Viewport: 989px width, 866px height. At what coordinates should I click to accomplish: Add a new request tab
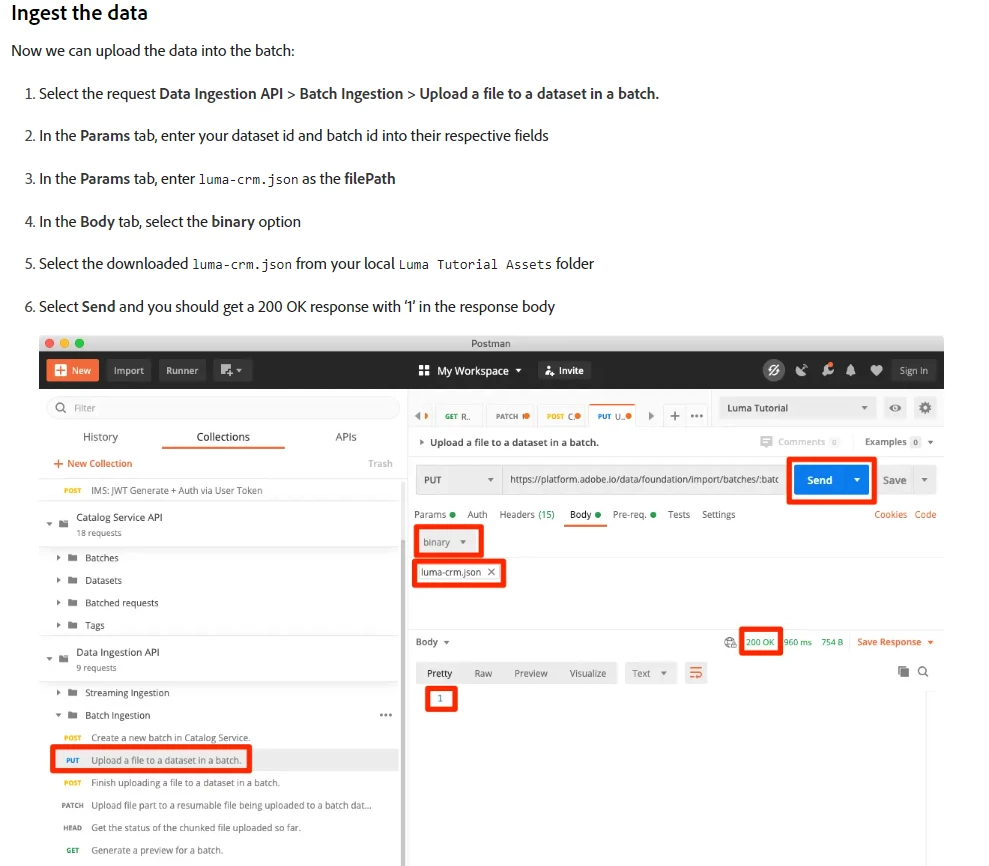tap(674, 416)
